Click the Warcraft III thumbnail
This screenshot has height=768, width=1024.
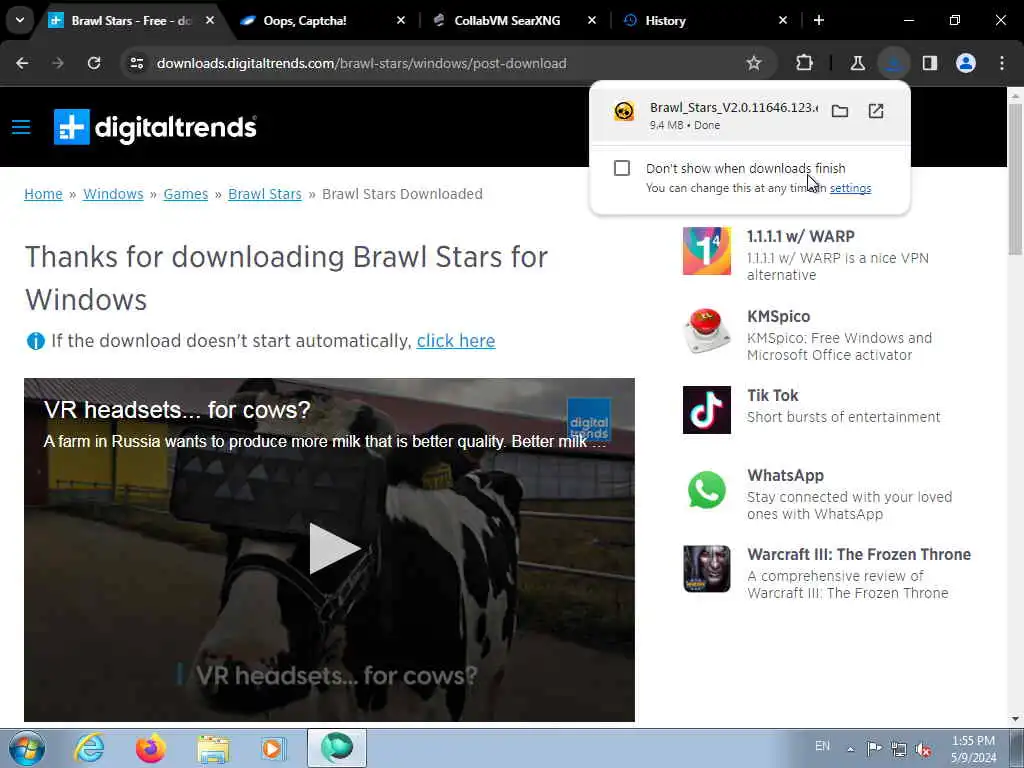point(707,569)
